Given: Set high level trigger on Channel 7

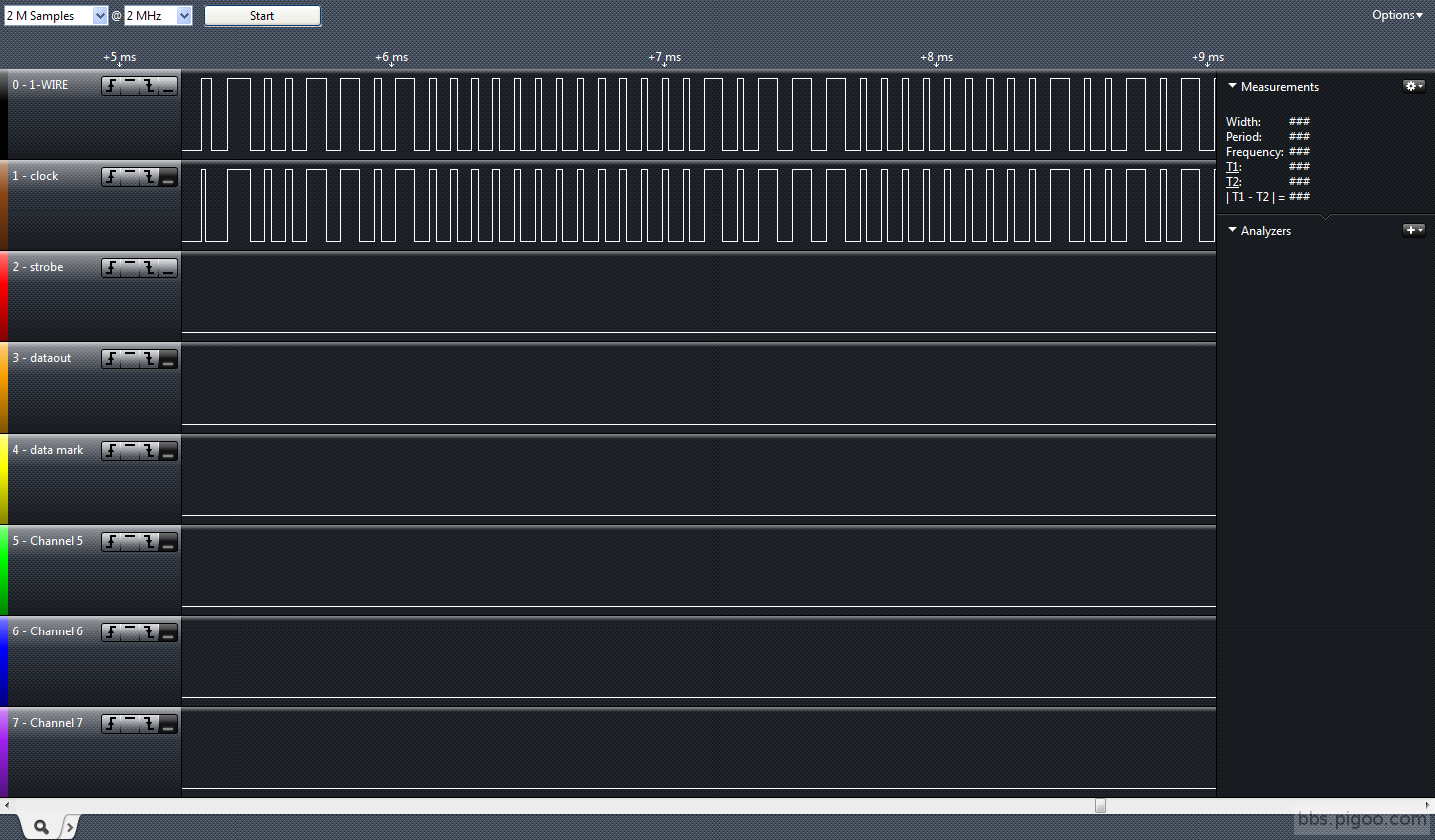Looking at the screenshot, I should (x=130, y=724).
